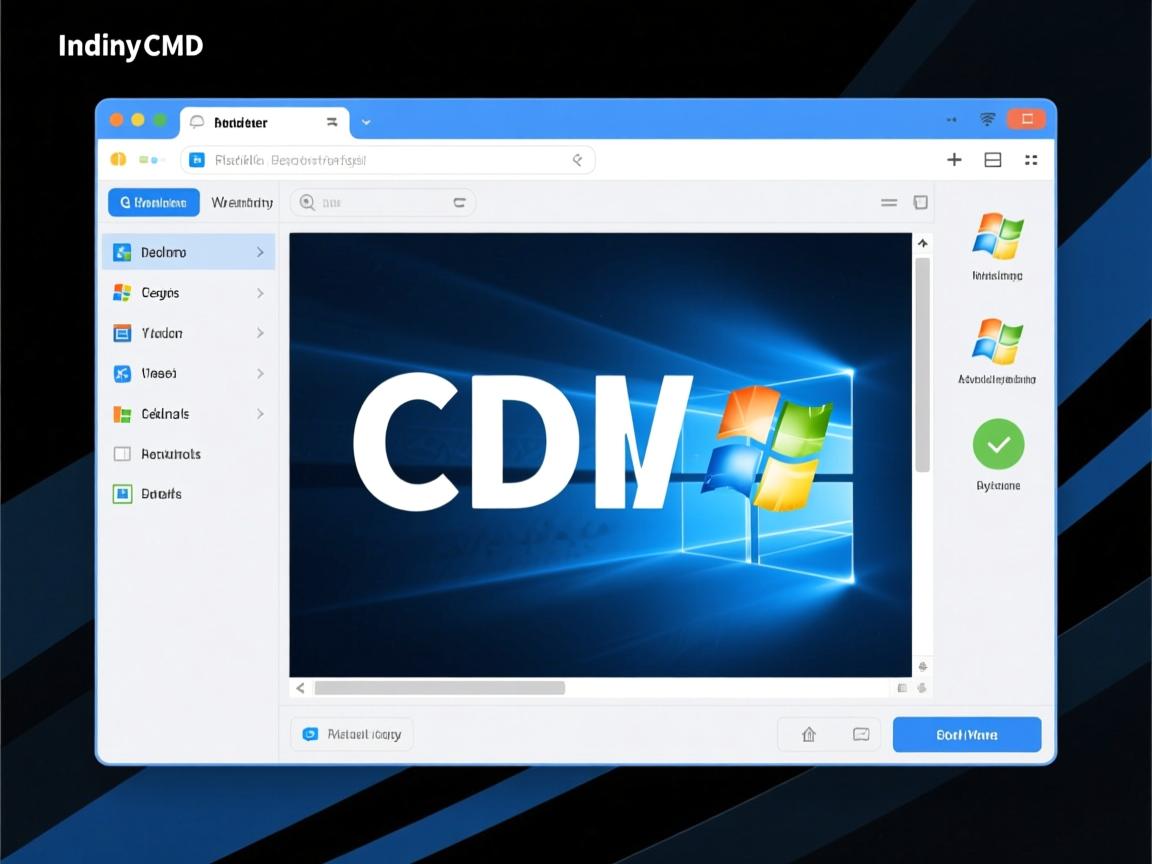Select the Cegps item in the sidebar
This screenshot has height=864, width=1152.
click(x=160, y=293)
